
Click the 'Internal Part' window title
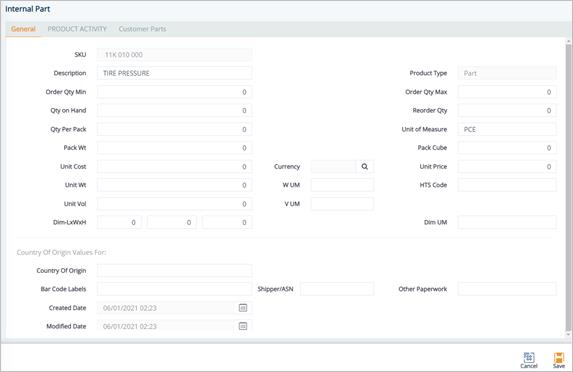tap(27, 9)
